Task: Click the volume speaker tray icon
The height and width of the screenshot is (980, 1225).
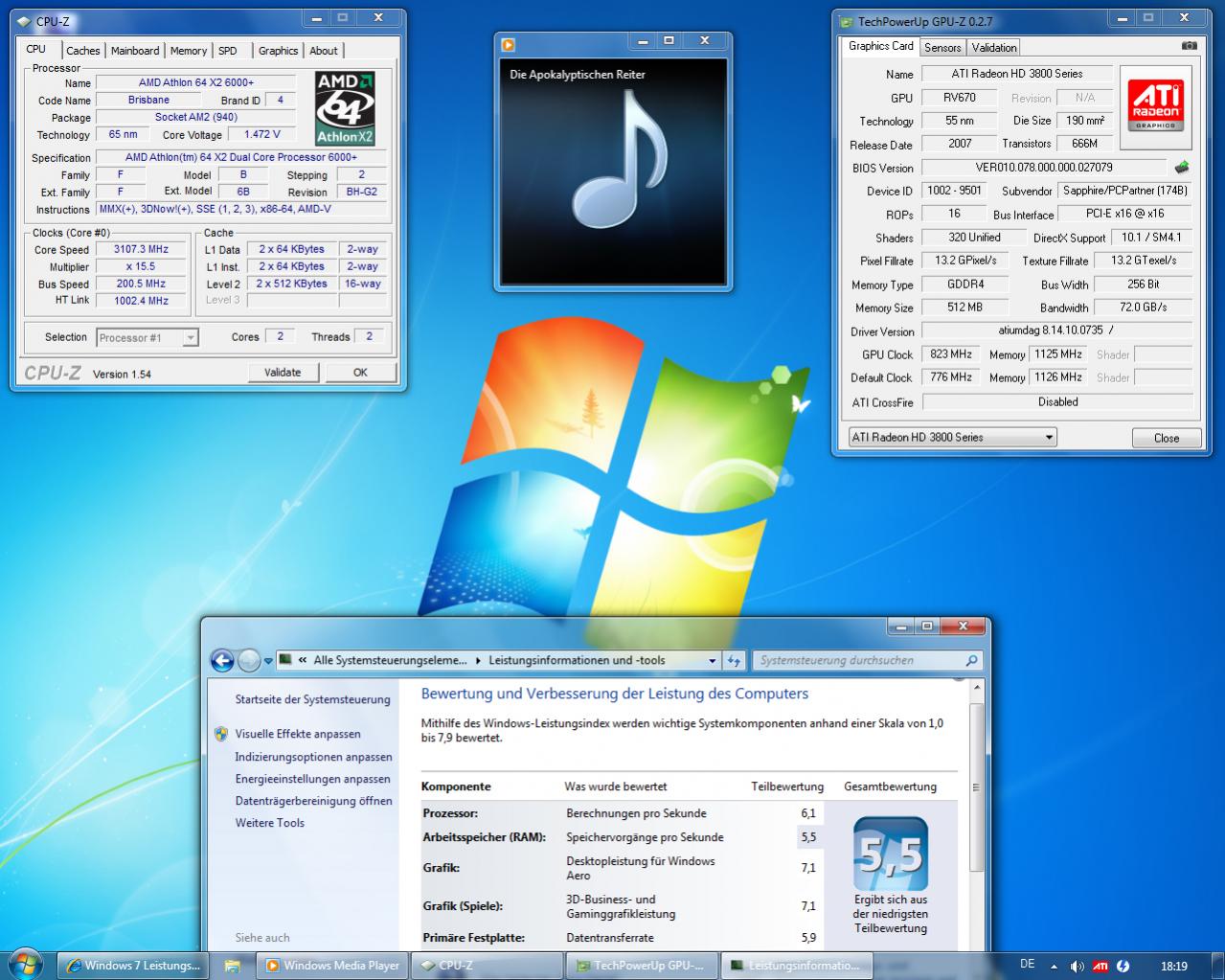Action: (1077, 966)
